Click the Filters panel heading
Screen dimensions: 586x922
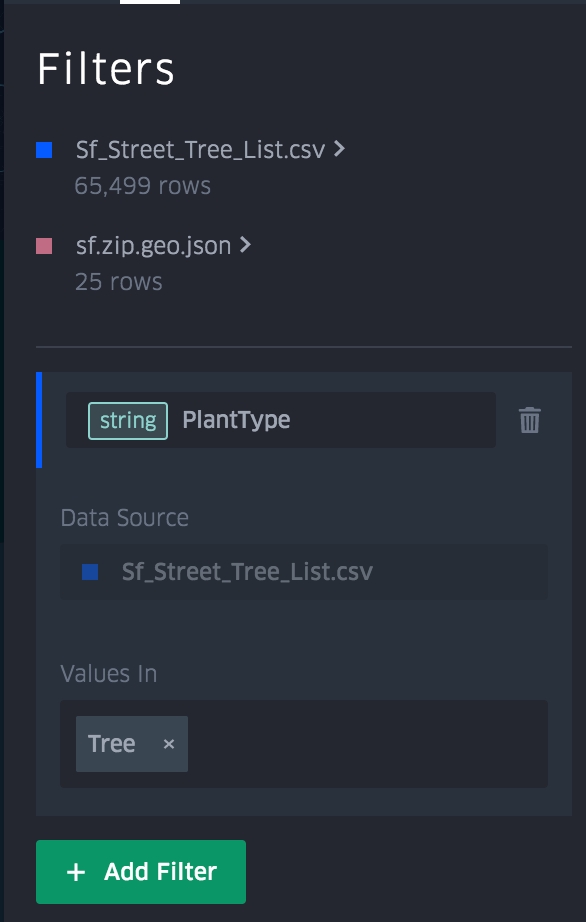[106, 70]
